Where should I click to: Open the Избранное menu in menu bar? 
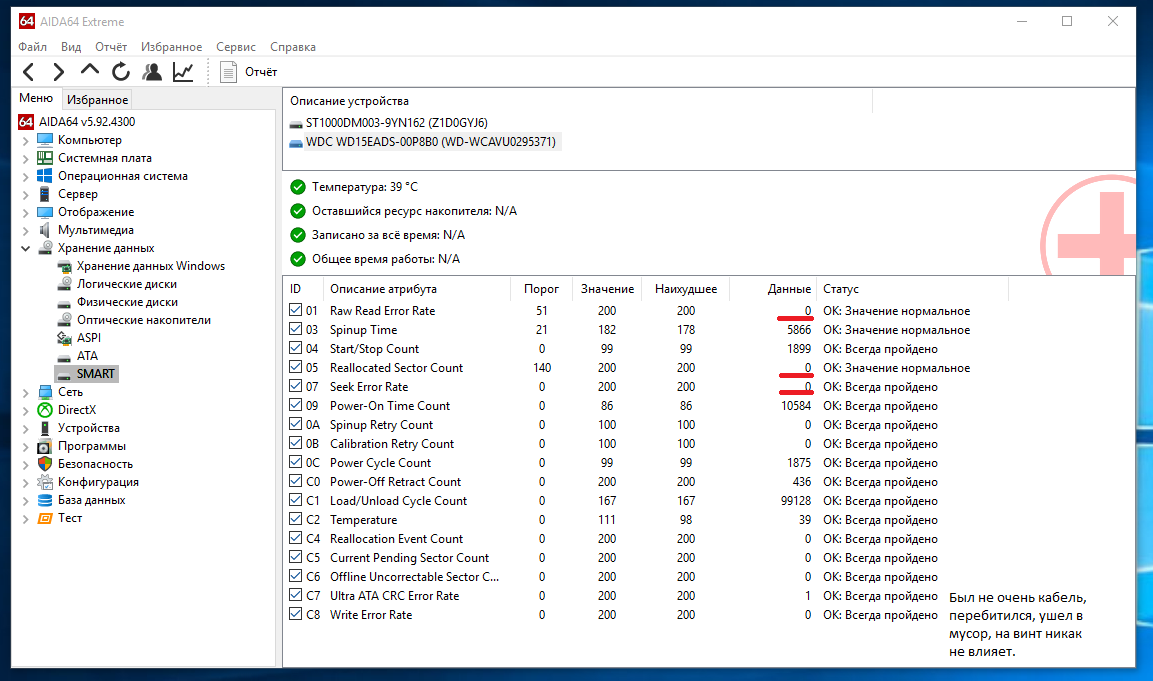(x=171, y=47)
